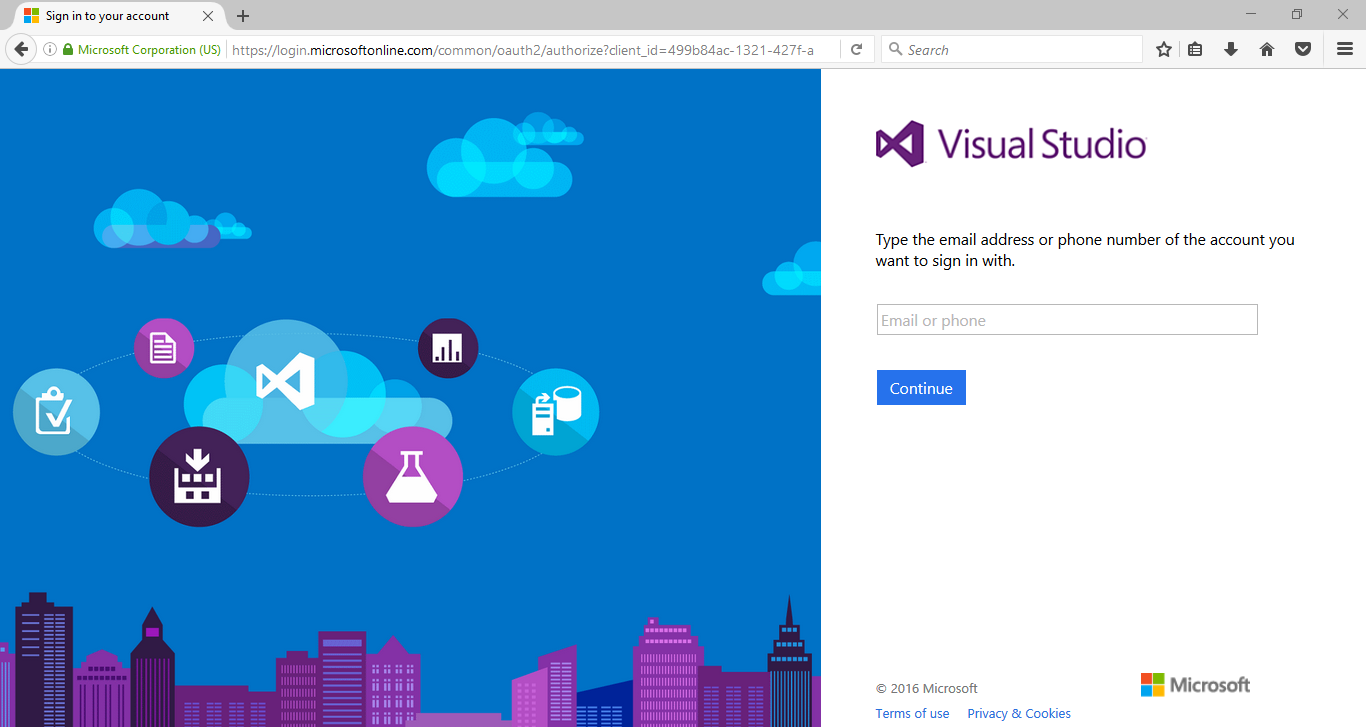This screenshot has height=727, width=1366.
Task: Open the Privacy & Cookies link
Action: coord(1019,713)
